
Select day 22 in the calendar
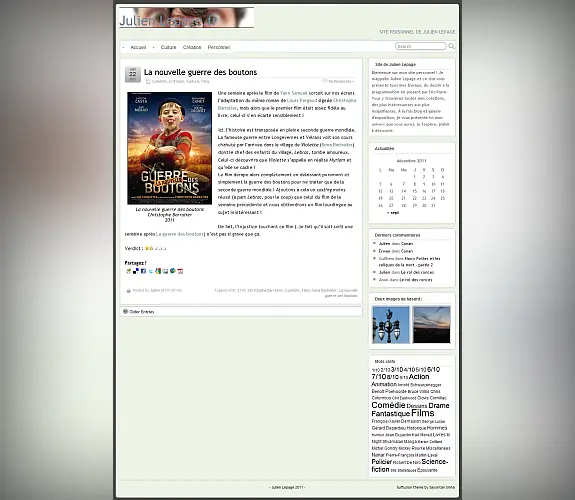(x=414, y=198)
